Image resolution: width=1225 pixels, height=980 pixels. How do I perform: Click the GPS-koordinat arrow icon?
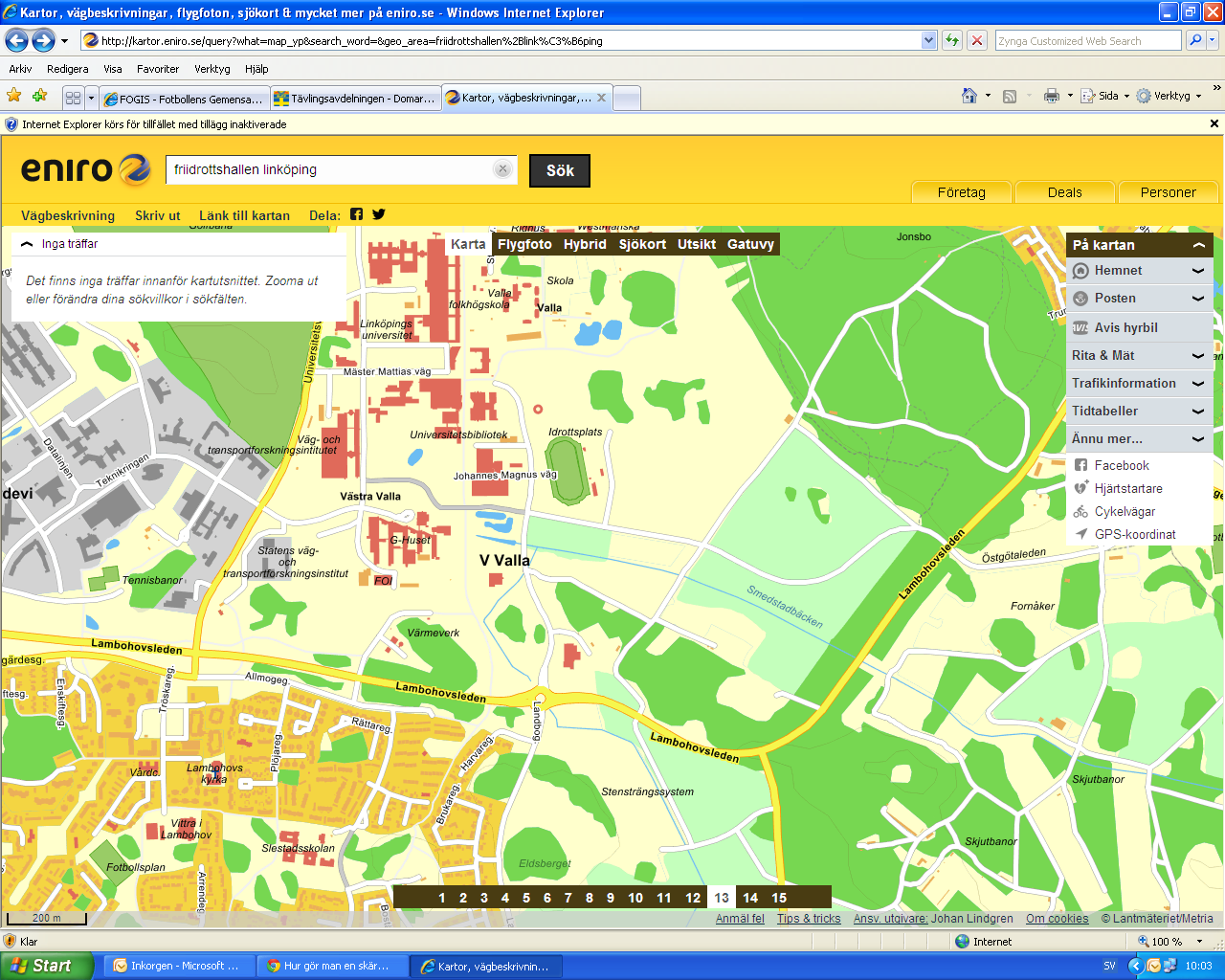[x=1080, y=534]
